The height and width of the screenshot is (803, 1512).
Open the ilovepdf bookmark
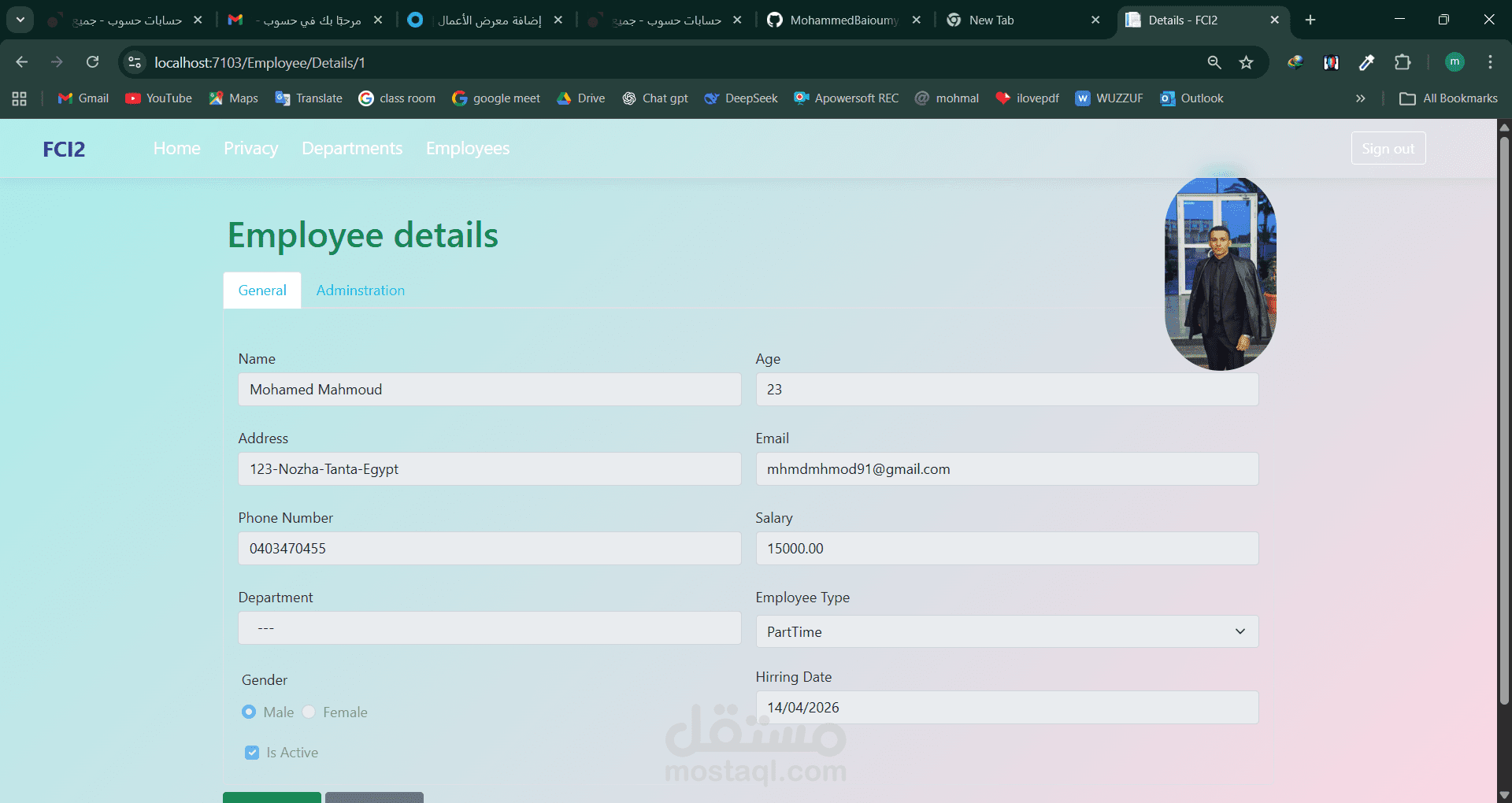[1028, 98]
